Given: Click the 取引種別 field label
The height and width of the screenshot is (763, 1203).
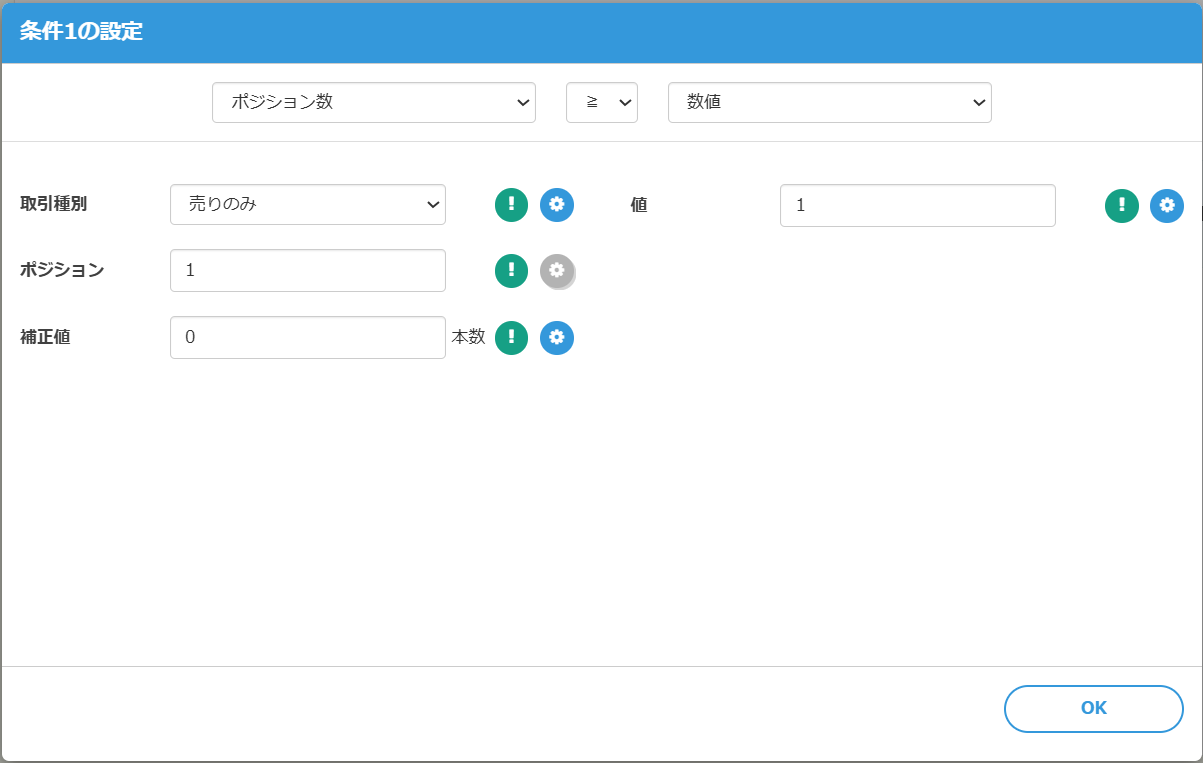Looking at the screenshot, I should (x=54, y=204).
